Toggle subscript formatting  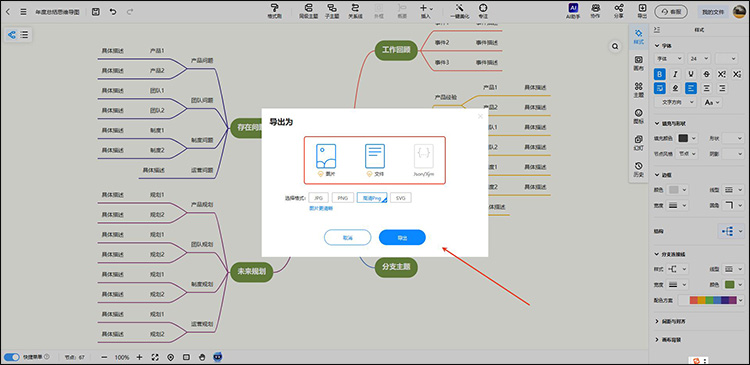[x=737, y=74]
